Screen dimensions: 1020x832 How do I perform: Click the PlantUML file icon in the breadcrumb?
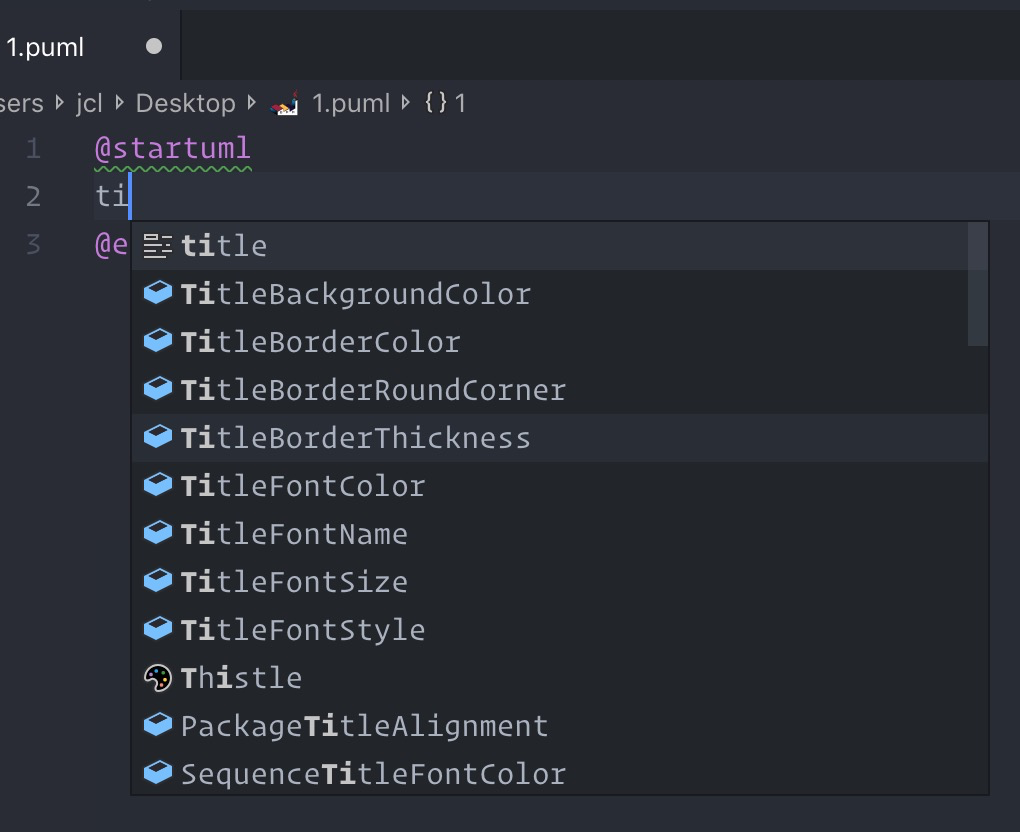(x=284, y=102)
